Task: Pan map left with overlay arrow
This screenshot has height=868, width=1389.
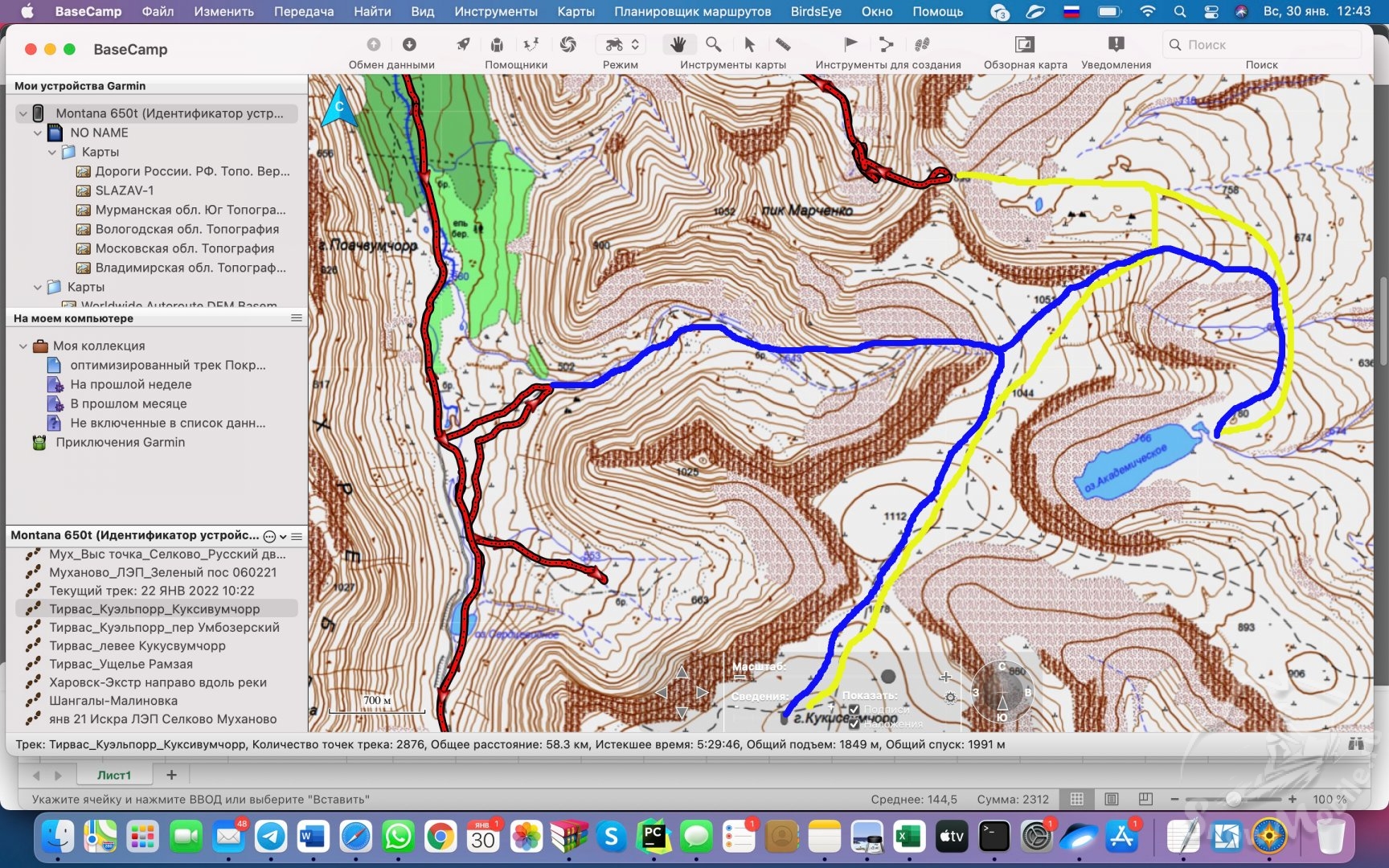Action: click(662, 692)
